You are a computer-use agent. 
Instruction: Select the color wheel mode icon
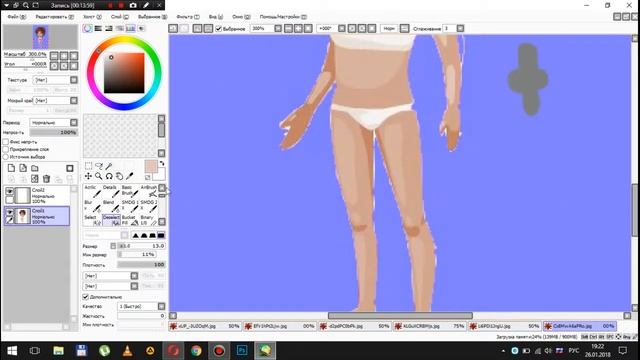pyautogui.click(x=88, y=28)
